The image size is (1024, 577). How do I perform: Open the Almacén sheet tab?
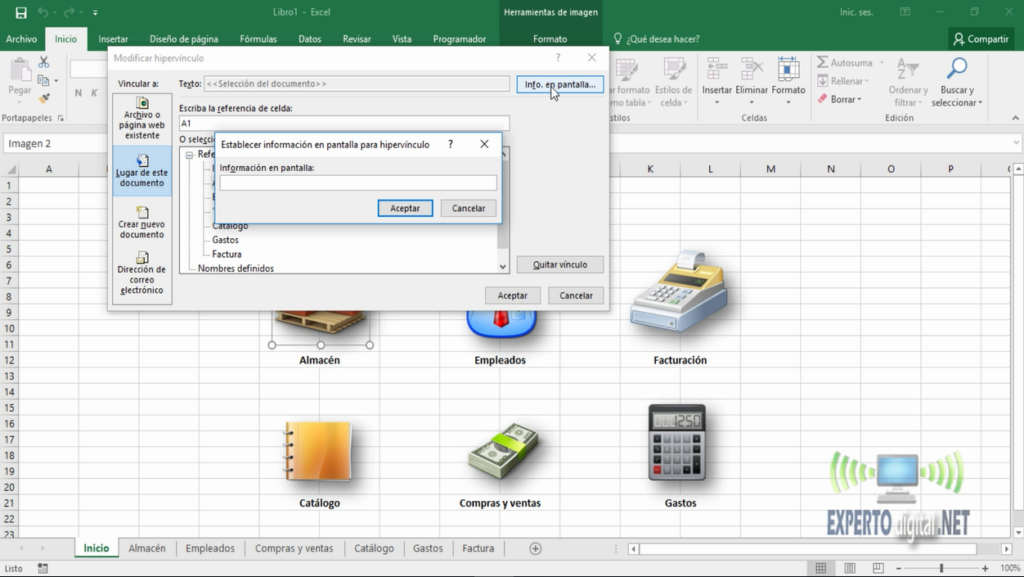coord(147,548)
